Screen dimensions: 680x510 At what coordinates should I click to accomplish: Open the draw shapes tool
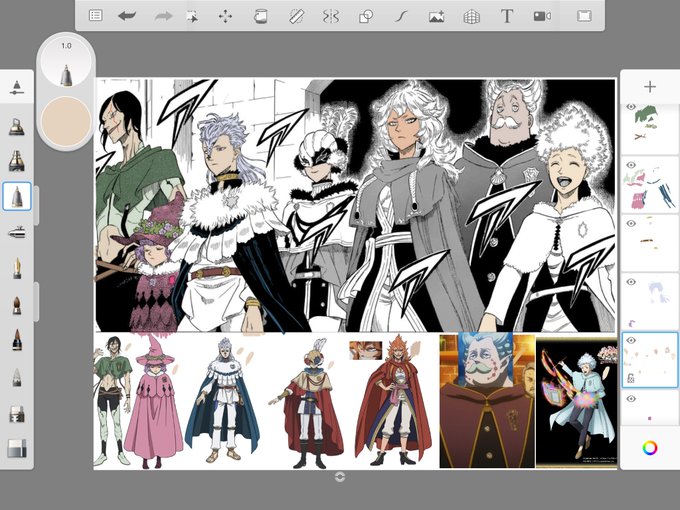point(366,16)
